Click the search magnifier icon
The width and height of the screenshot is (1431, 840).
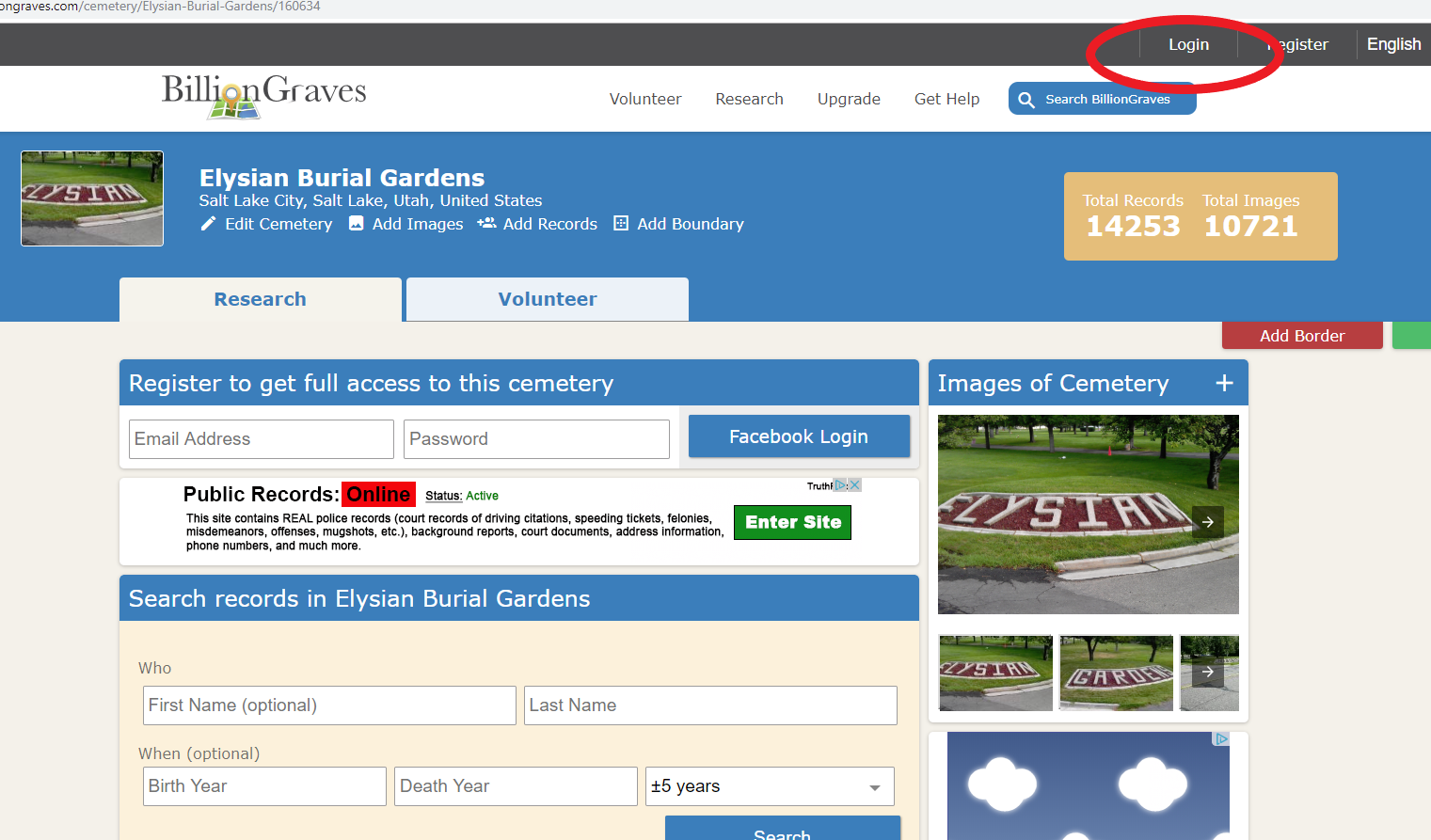[1026, 100]
